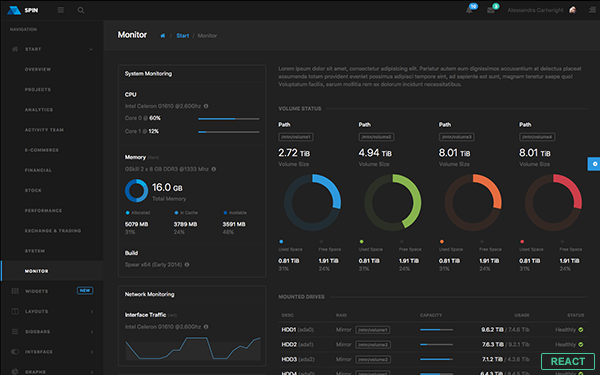
Task: Expand the Layouts submenu chevron
Action: 92,311
